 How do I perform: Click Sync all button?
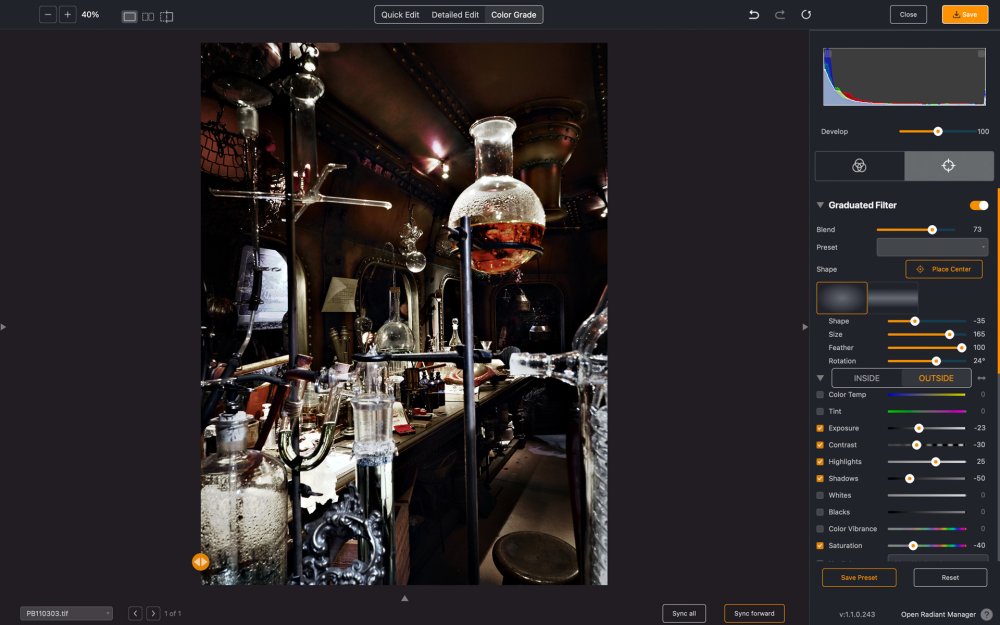pos(684,614)
